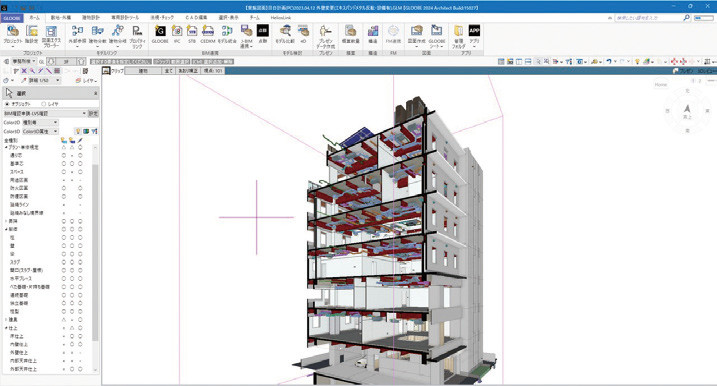The width and height of the screenshot is (717, 386).
Task: Click the ribbon search input field
Action: pyautogui.click(x=649, y=18)
